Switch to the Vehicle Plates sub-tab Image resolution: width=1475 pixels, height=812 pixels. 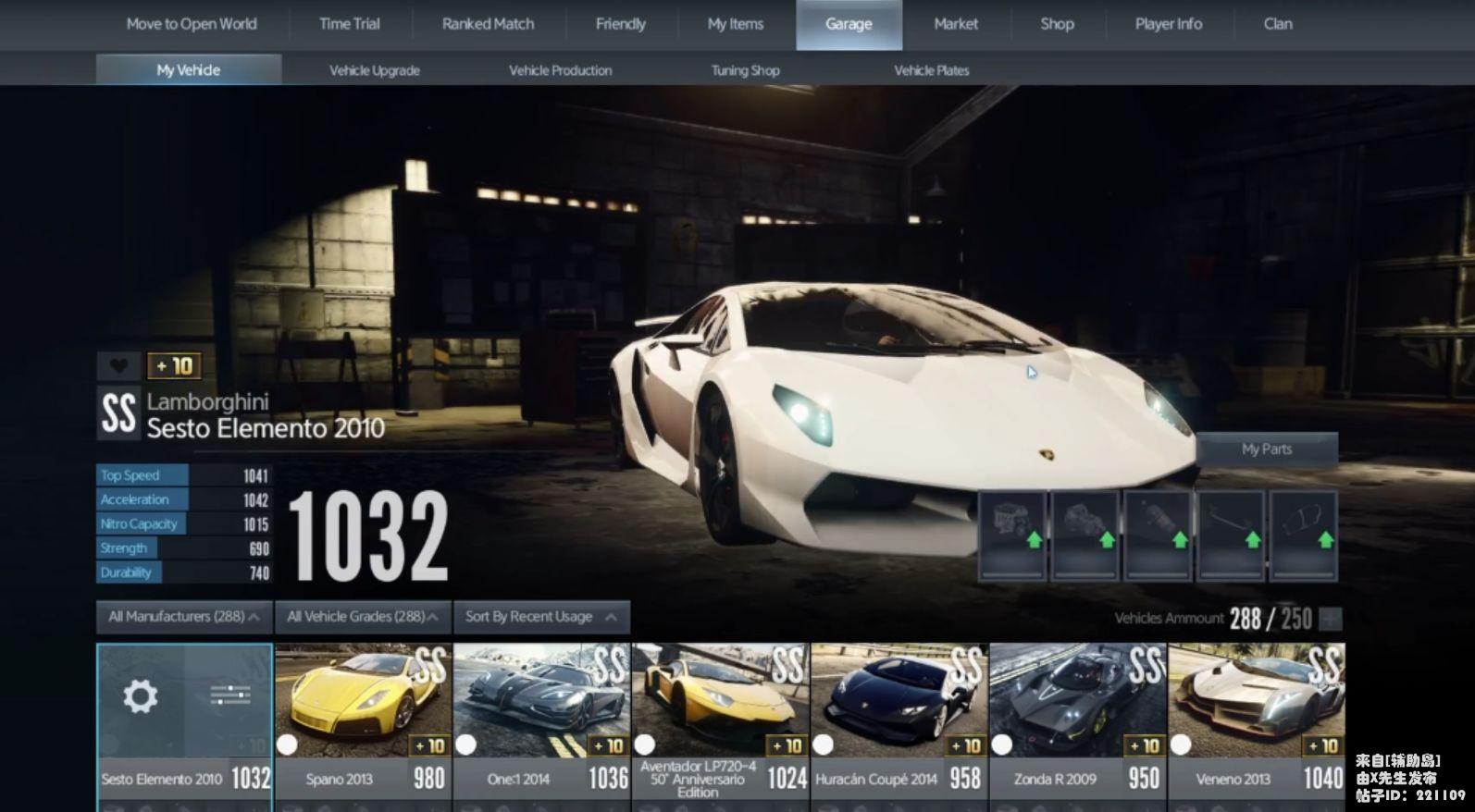pyautogui.click(x=931, y=70)
